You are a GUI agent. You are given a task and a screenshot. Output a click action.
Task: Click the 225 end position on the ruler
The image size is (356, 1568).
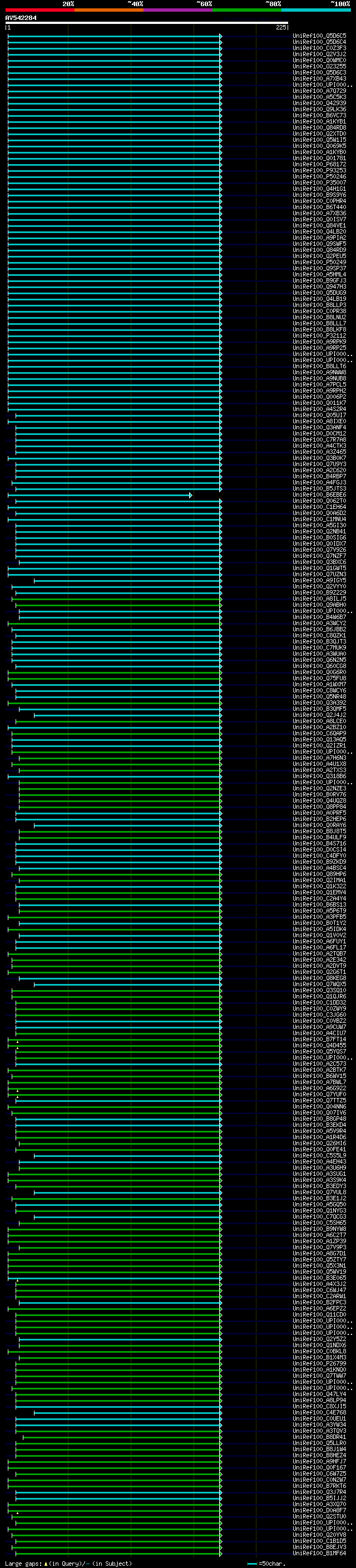point(280,27)
